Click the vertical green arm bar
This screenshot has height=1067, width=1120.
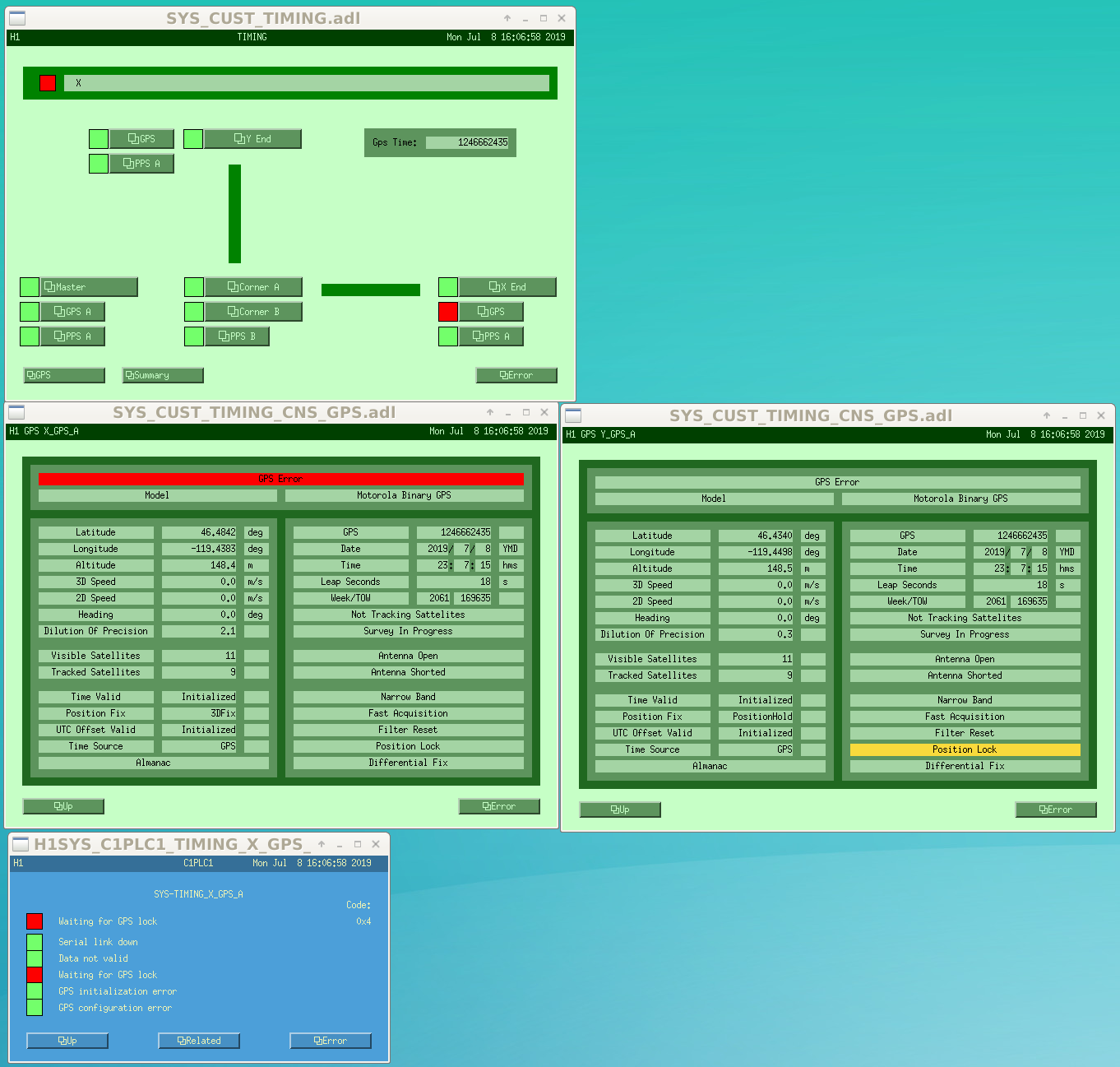[x=235, y=214]
